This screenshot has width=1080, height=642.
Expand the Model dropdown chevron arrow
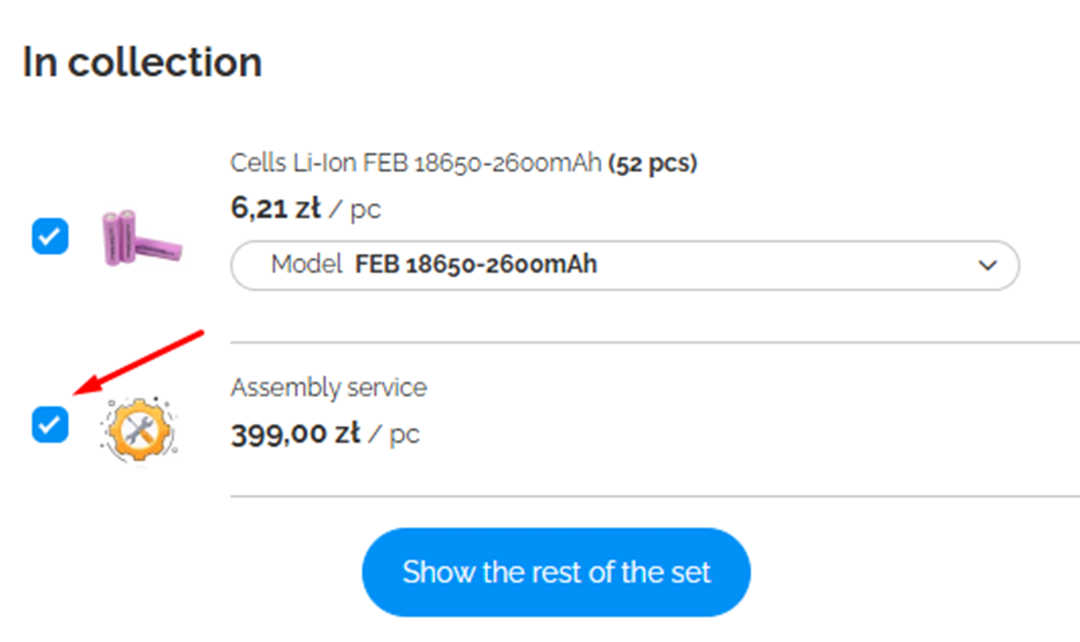tap(987, 266)
